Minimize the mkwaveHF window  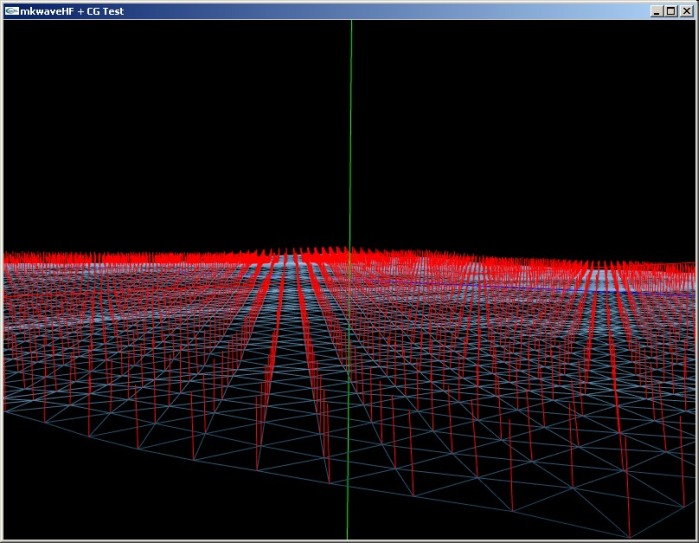(656, 10)
